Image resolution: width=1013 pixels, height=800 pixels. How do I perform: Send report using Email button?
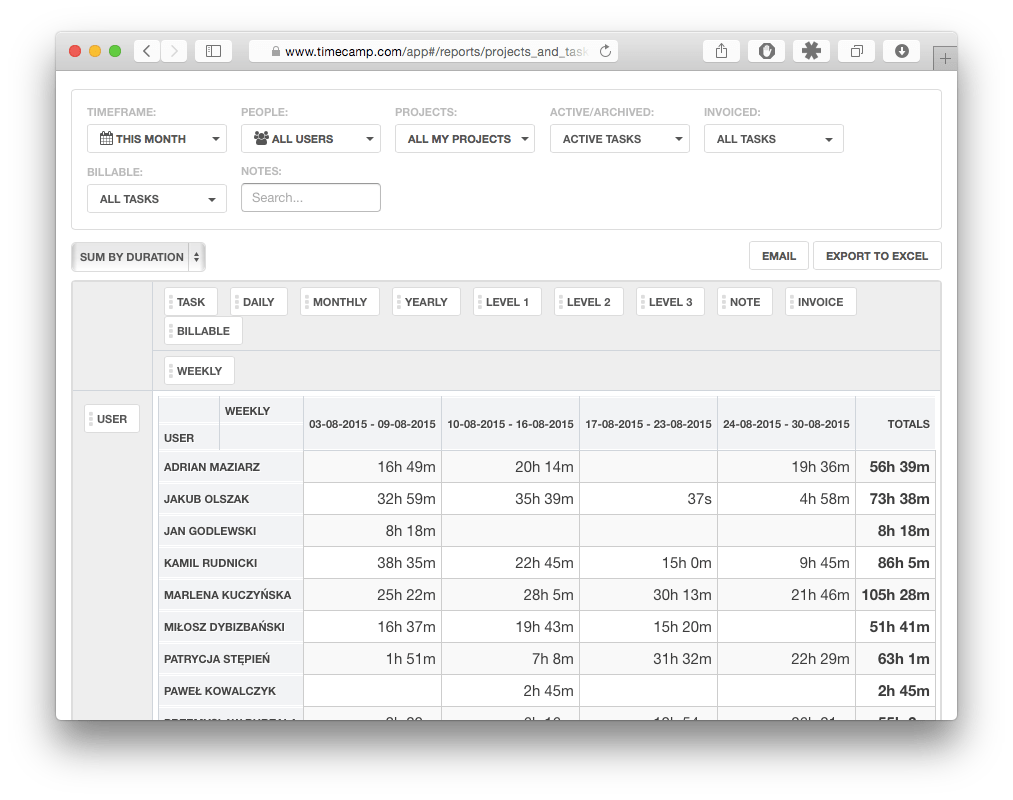[778, 256]
